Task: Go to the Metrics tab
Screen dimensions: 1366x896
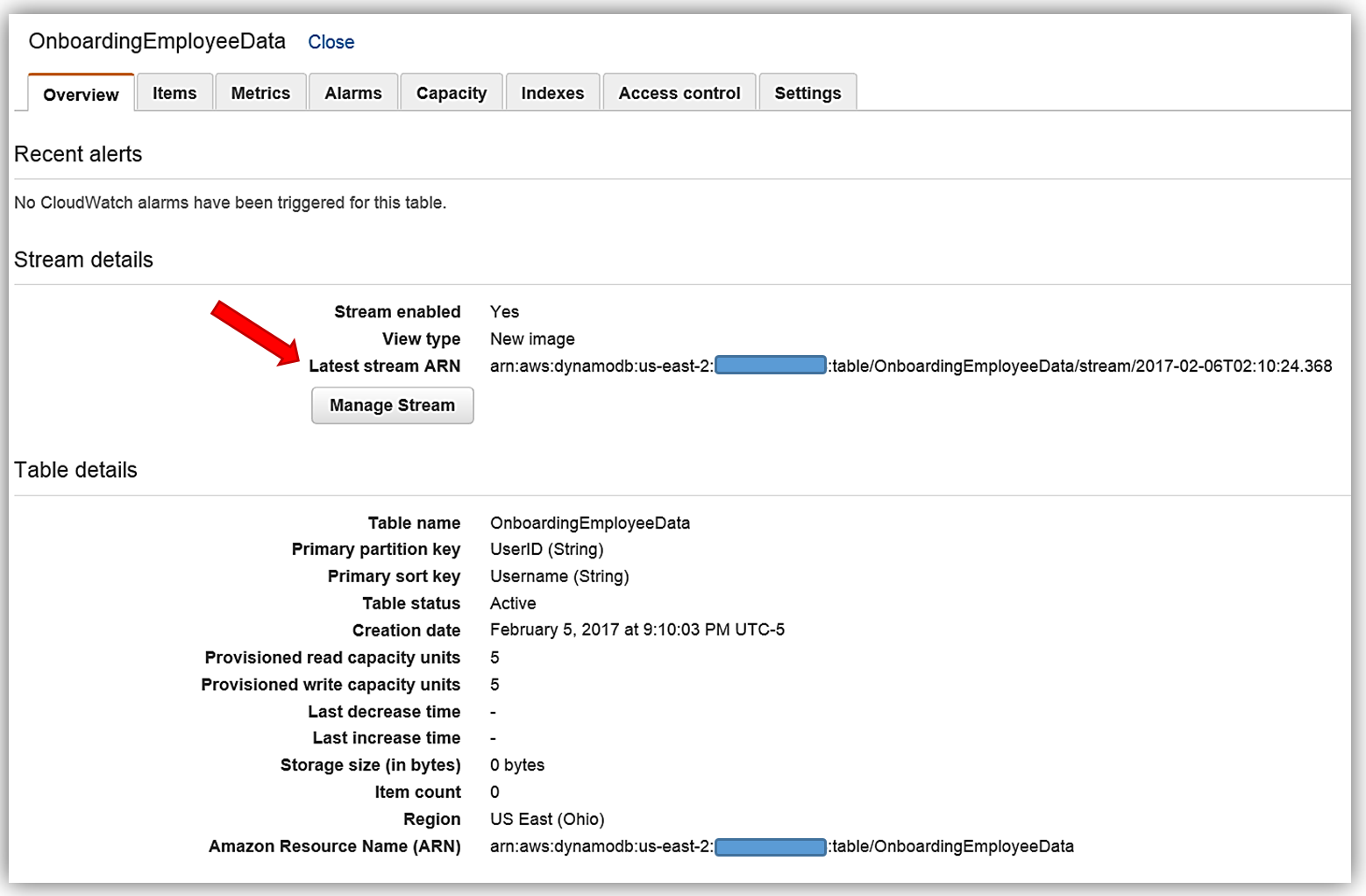Action: click(260, 93)
